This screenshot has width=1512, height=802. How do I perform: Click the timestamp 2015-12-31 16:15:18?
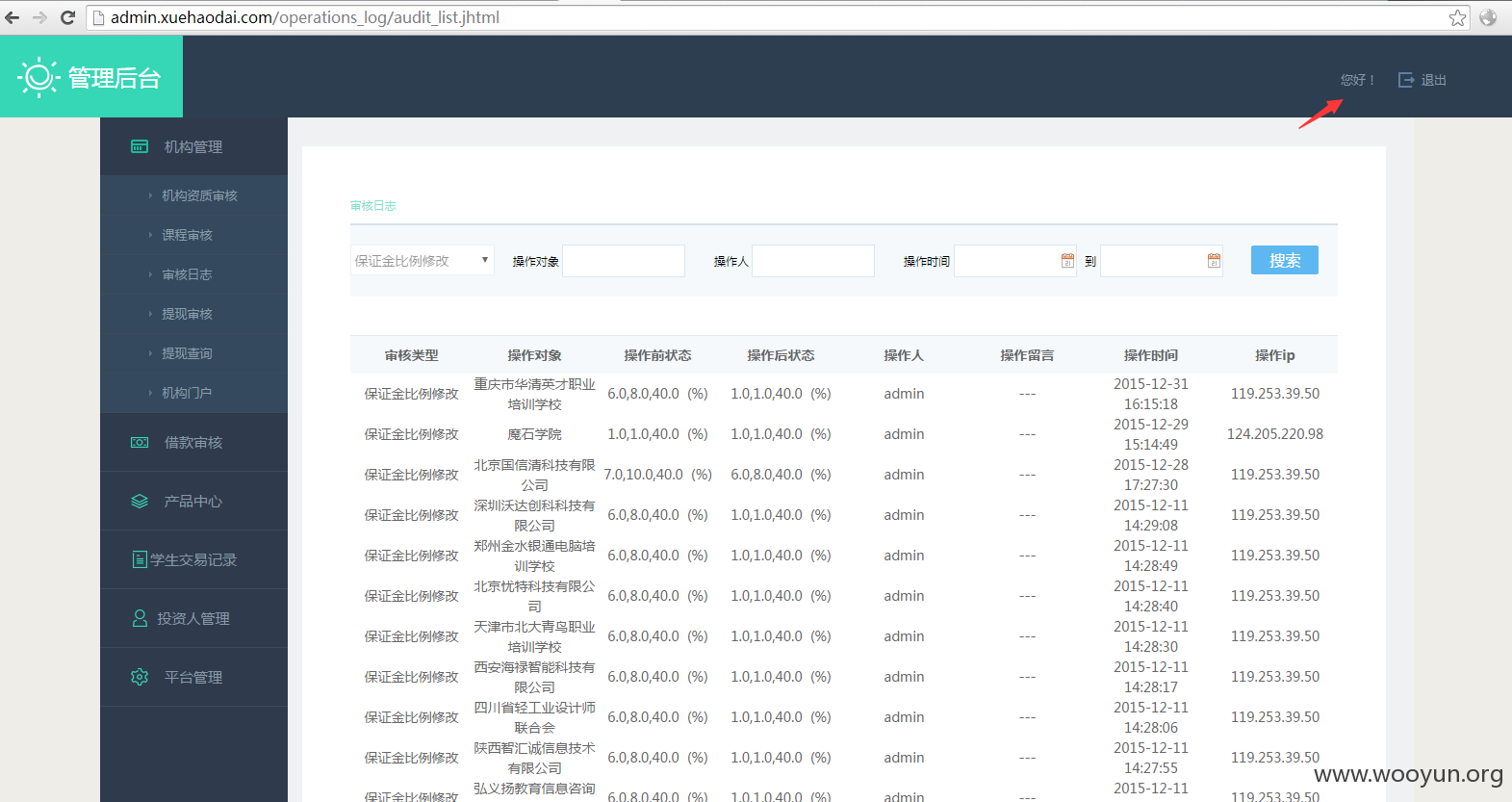[1151, 394]
